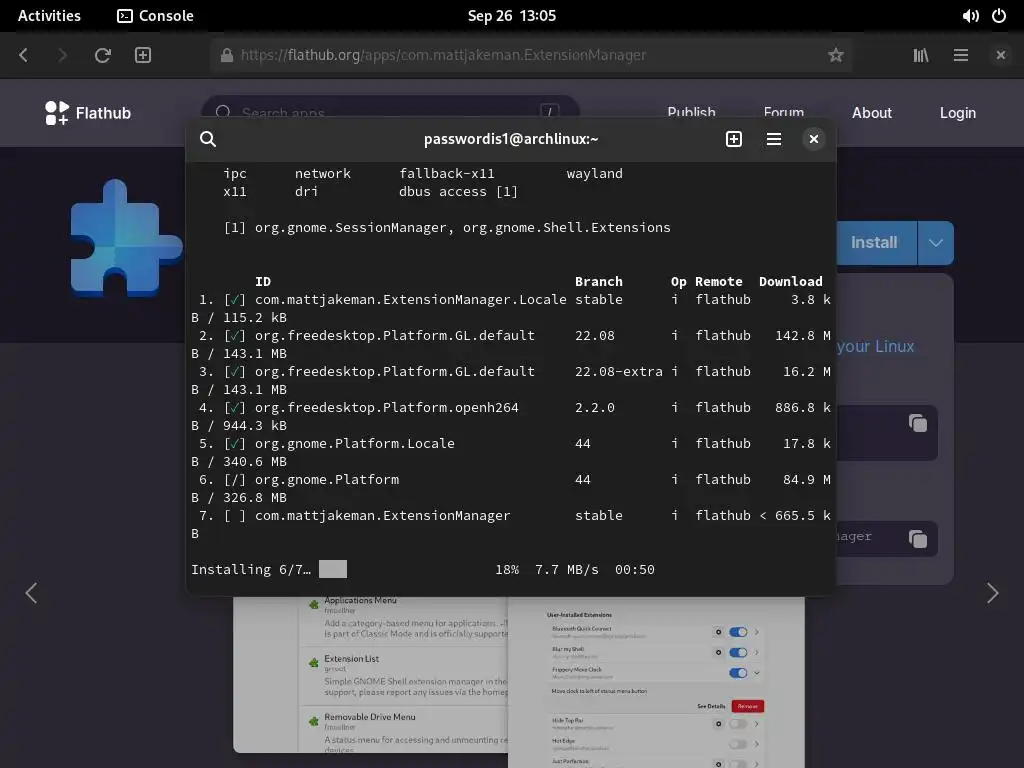Open the power menu in top bar

(999, 16)
